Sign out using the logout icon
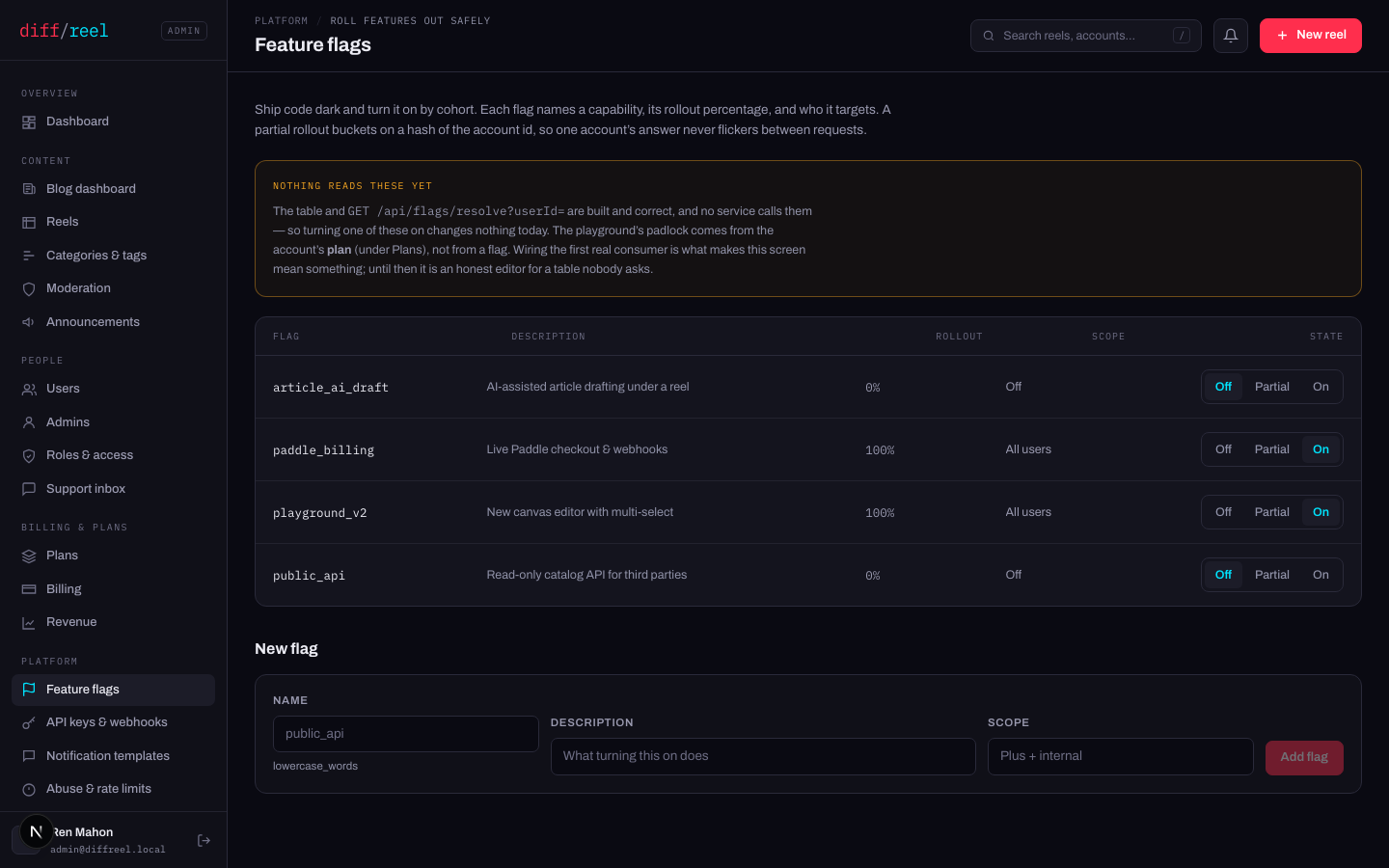This screenshot has height=868, width=1389. click(204, 841)
